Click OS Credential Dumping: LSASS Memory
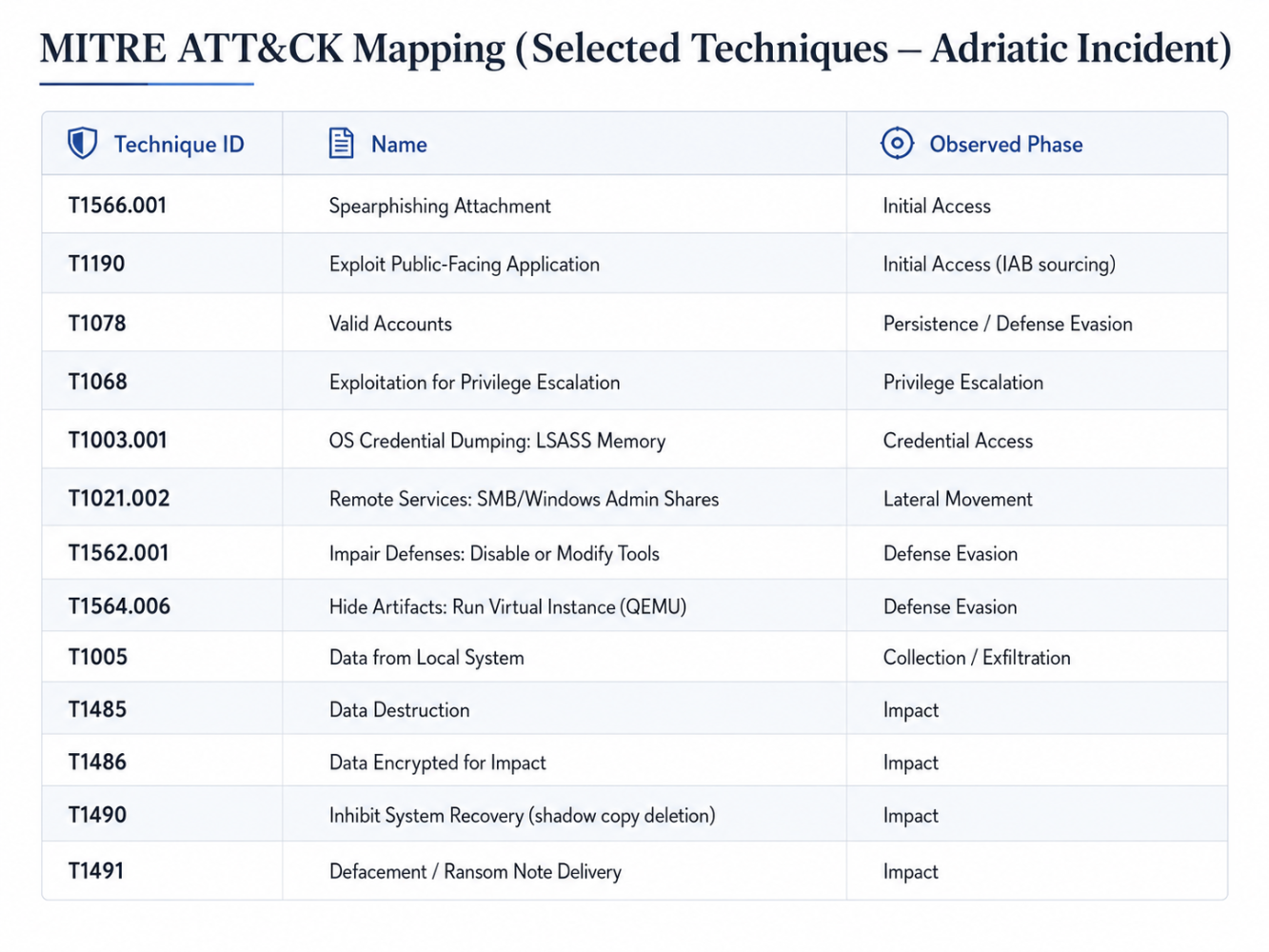 (x=497, y=441)
